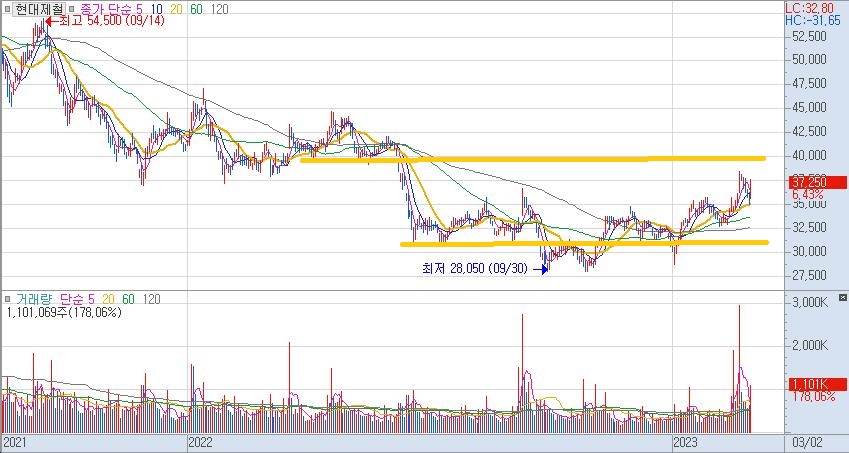The height and width of the screenshot is (453, 849).
Task: Toggle the volume 120-day average label
Action: click(x=152, y=299)
